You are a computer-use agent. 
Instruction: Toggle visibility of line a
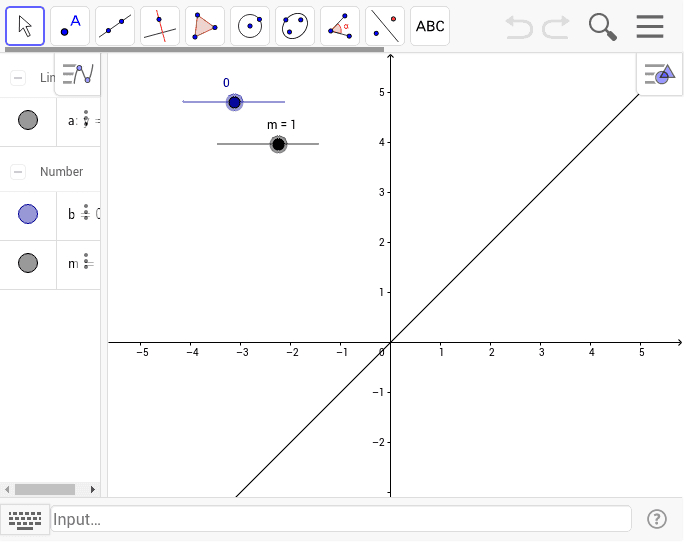coord(28,120)
